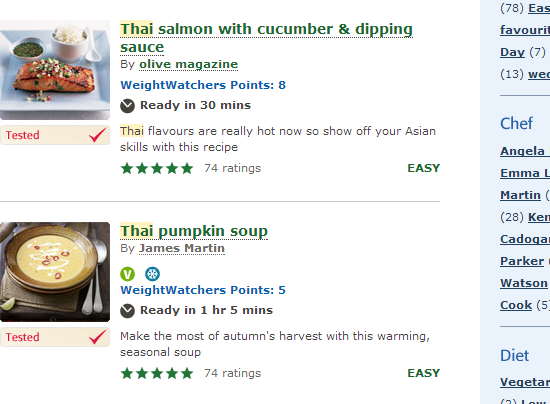The height and width of the screenshot is (404, 550).
Task: Open the Thai pumpkin soup thumbnail
Action: click(55, 272)
